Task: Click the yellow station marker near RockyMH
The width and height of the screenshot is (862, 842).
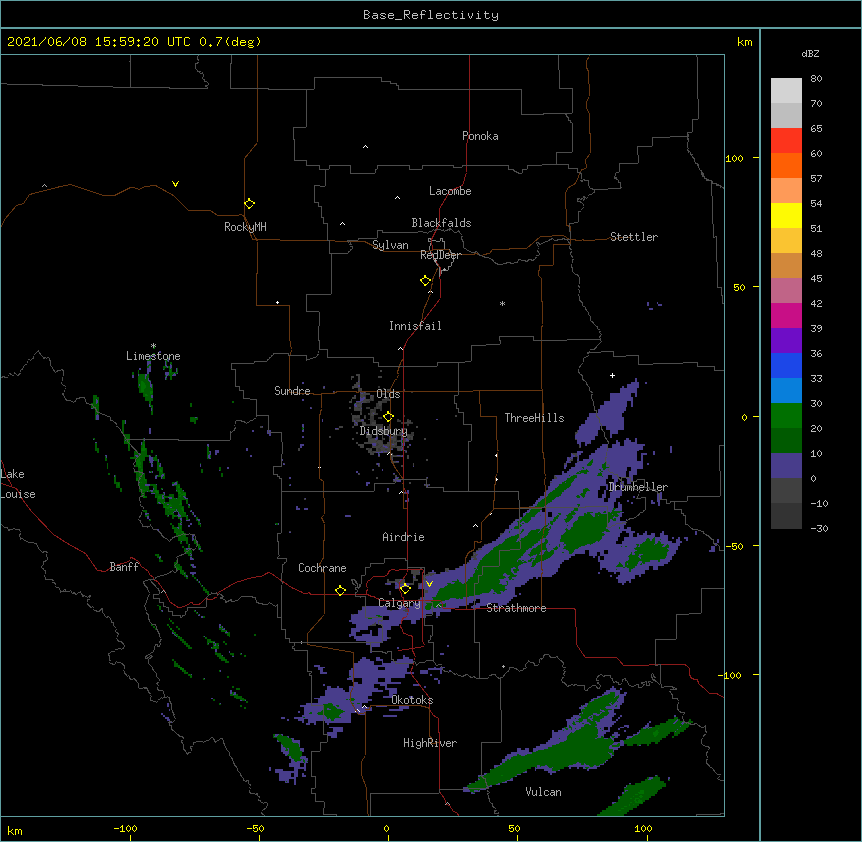Action: point(249,204)
